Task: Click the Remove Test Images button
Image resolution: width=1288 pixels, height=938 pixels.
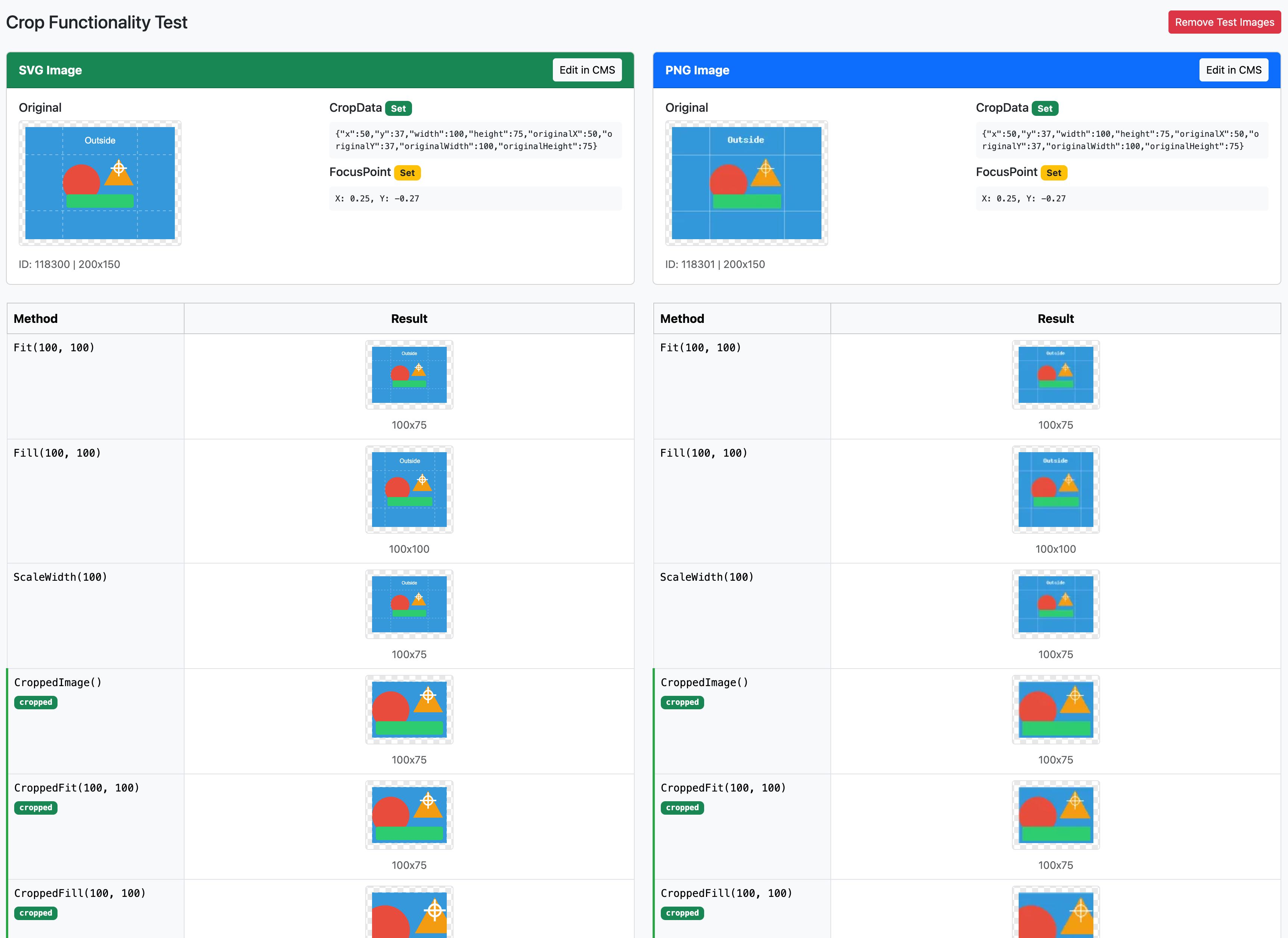Action: (x=1224, y=22)
